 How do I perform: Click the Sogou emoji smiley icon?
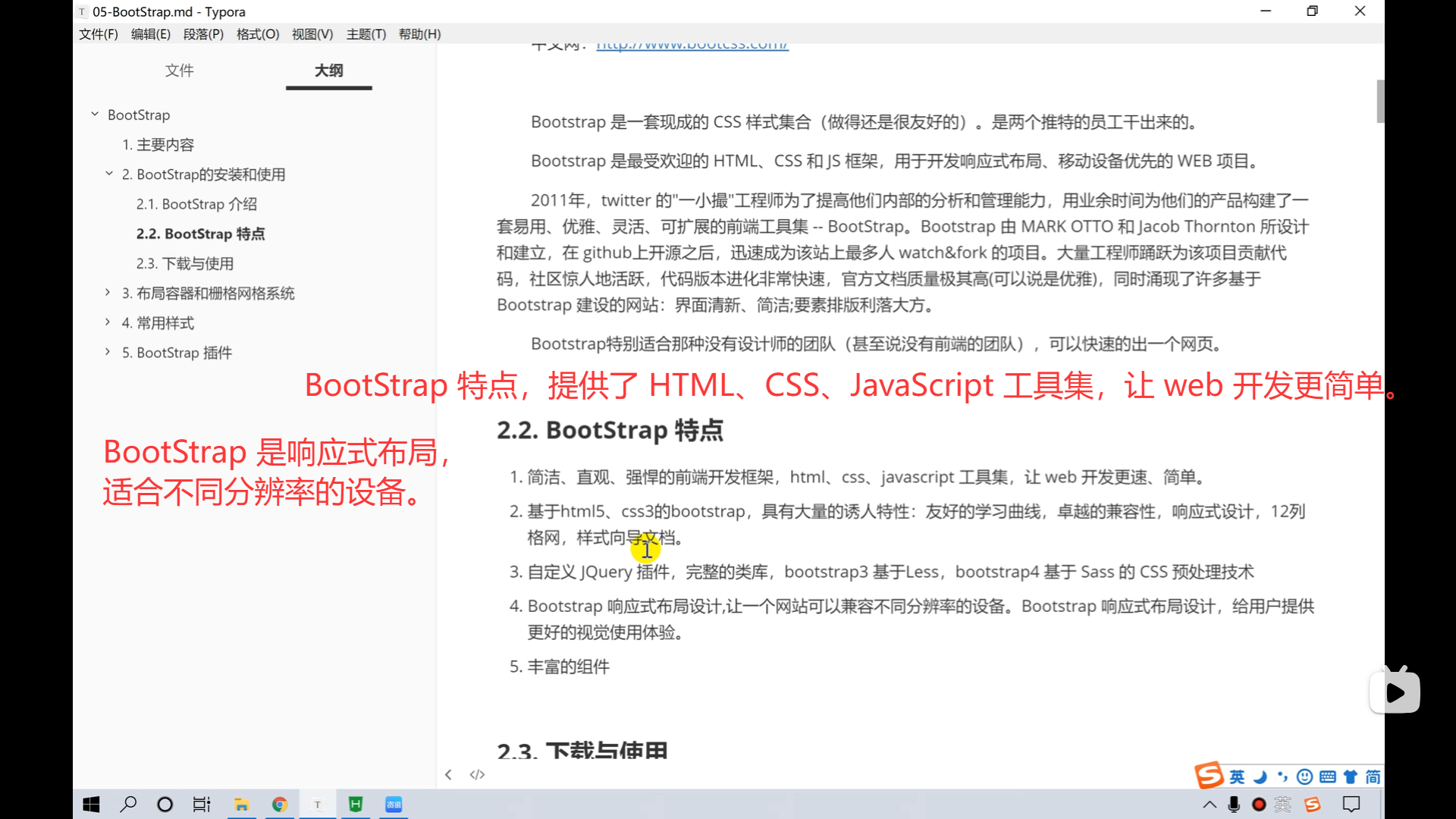(1304, 777)
